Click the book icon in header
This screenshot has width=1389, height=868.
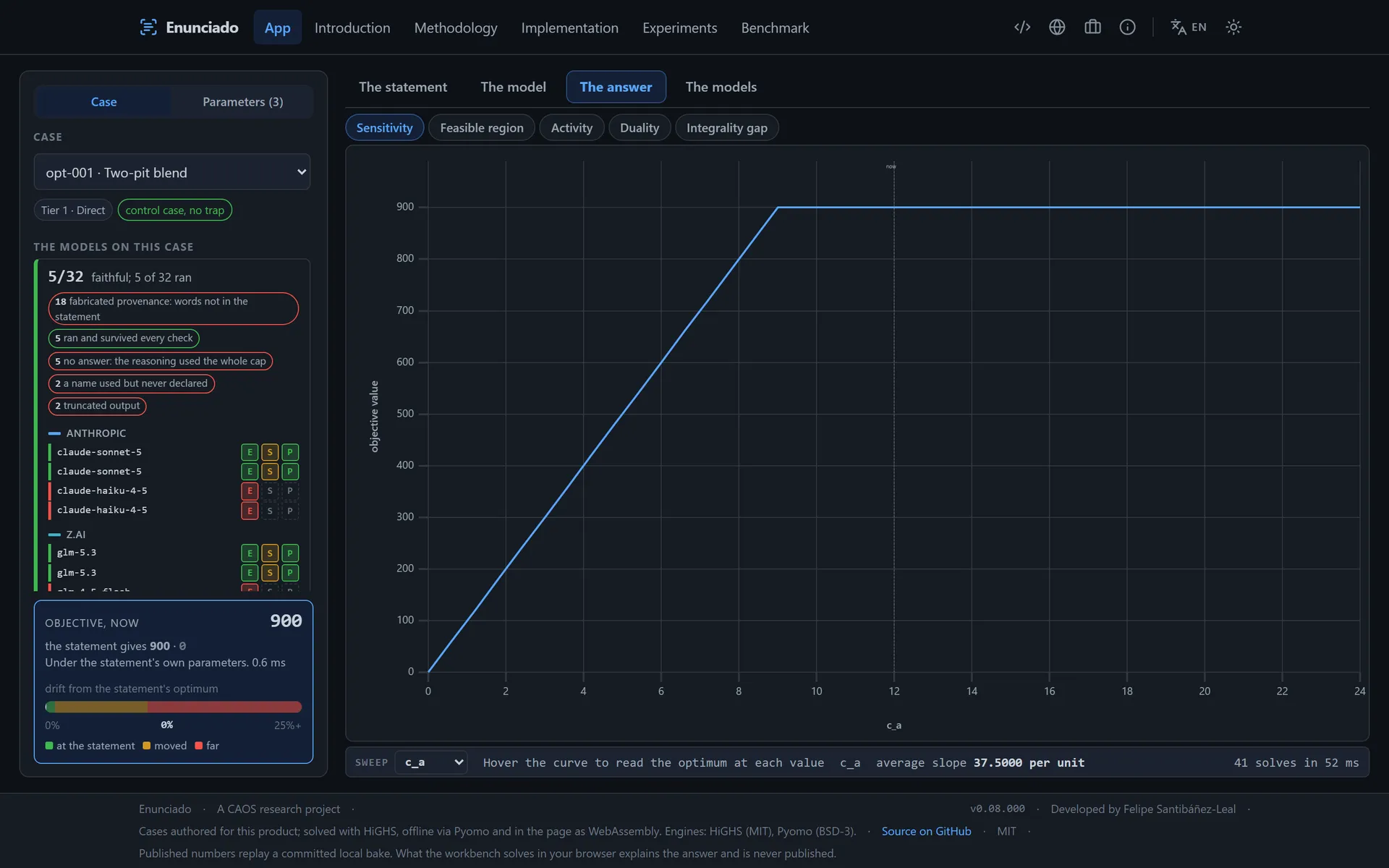click(1092, 27)
